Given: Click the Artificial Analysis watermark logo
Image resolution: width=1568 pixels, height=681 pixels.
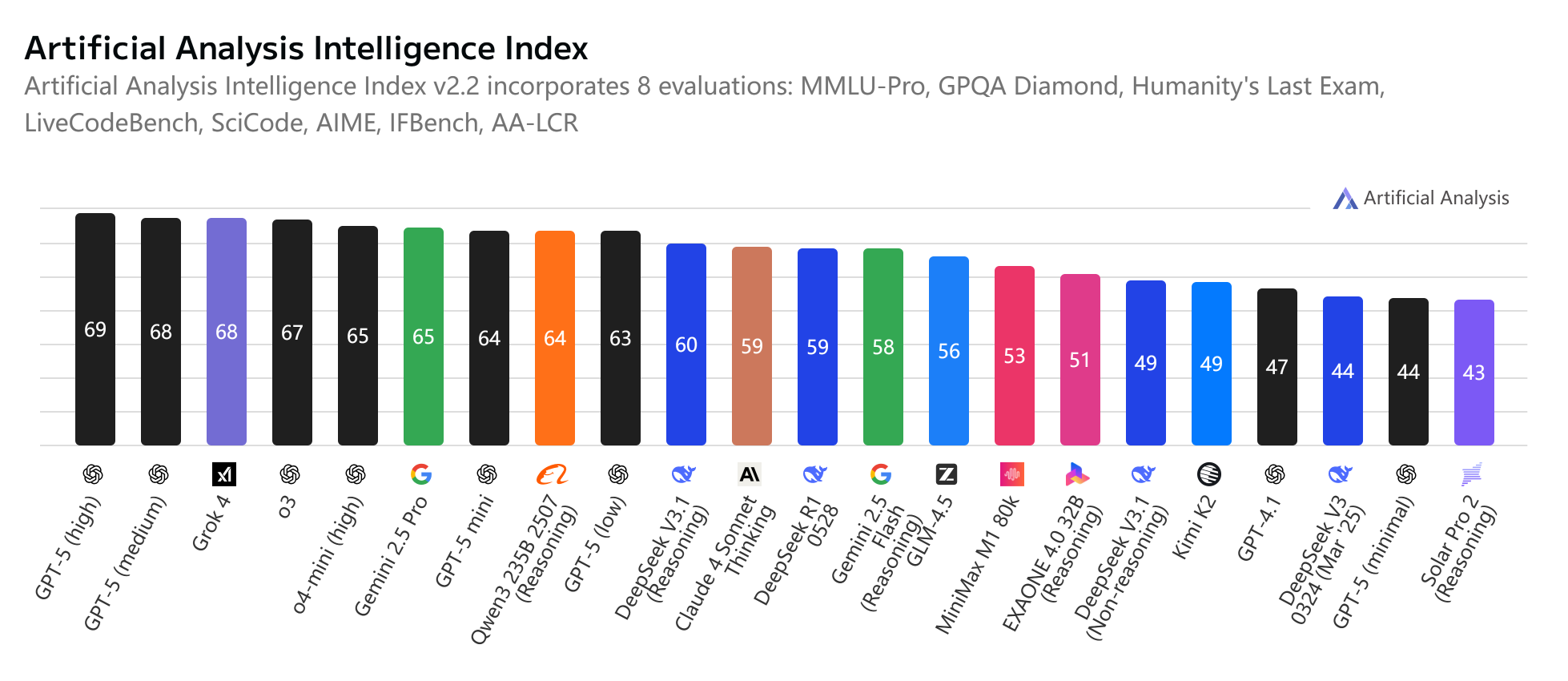Looking at the screenshot, I should pyautogui.click(x=1345, y=198).
